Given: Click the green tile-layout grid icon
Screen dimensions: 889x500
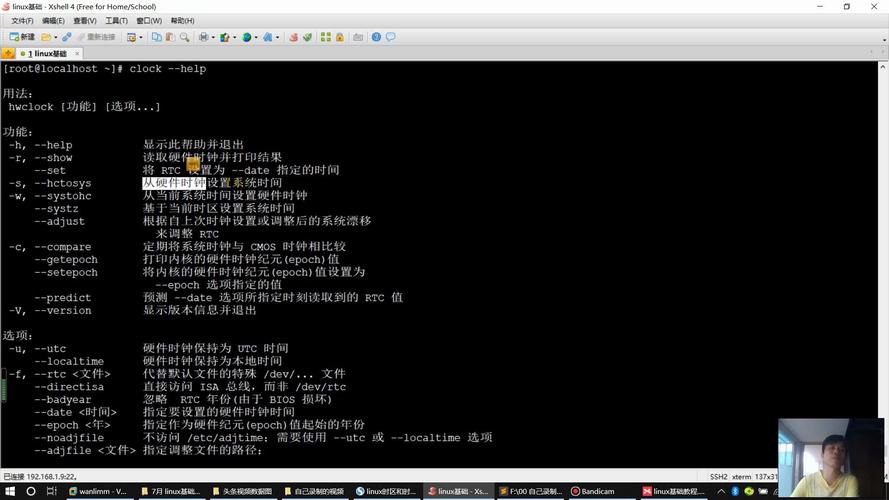Looking at the screenshot, I should tap(325, 37).
